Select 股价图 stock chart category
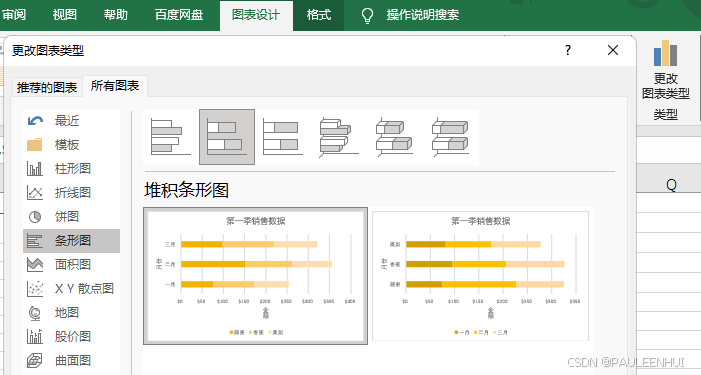The image size is (701, 375). click(x=72, y=337)
